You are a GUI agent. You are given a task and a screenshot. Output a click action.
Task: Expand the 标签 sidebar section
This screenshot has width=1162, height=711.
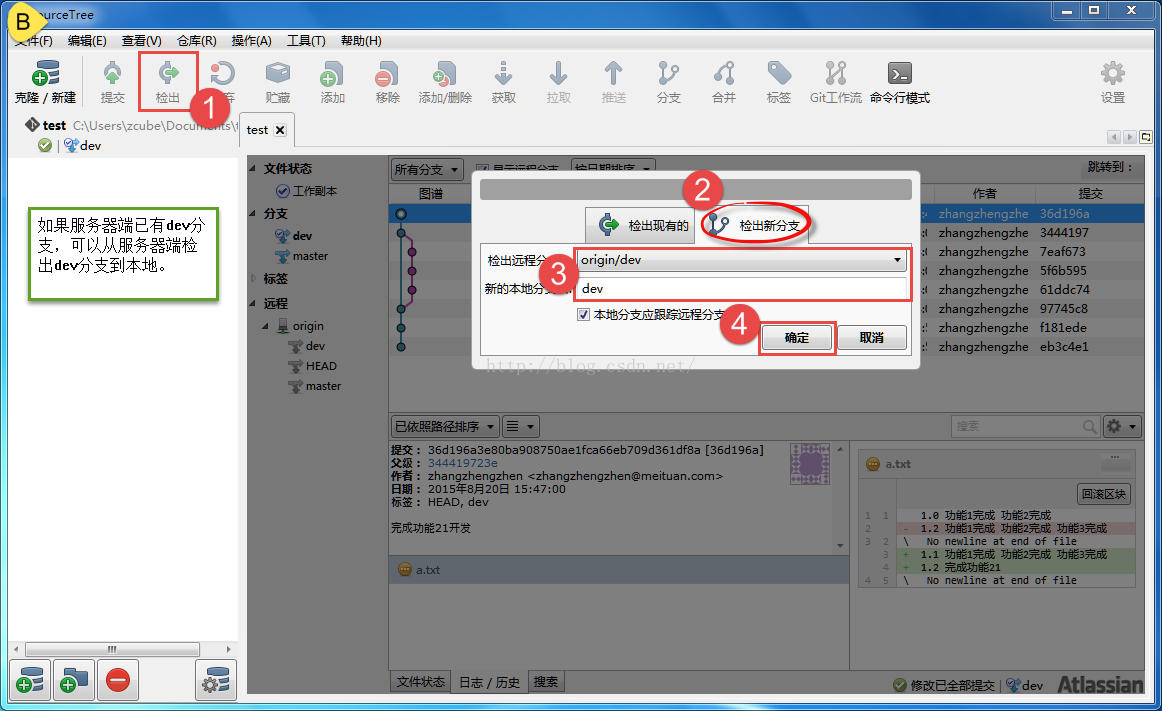tap(253, 278)
